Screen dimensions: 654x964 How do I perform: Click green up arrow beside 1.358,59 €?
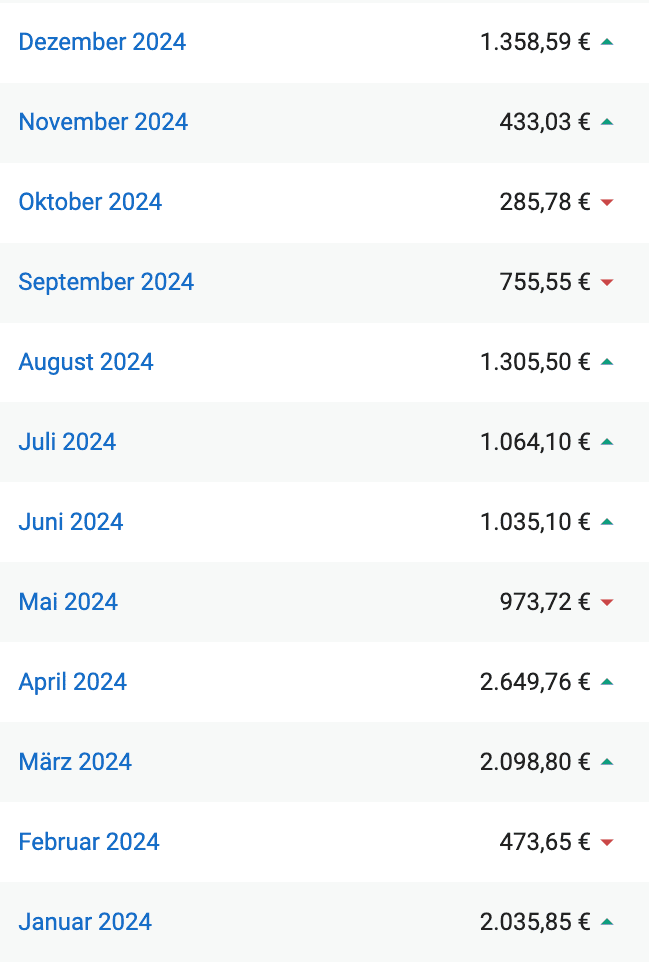click(x=607, y=42)
